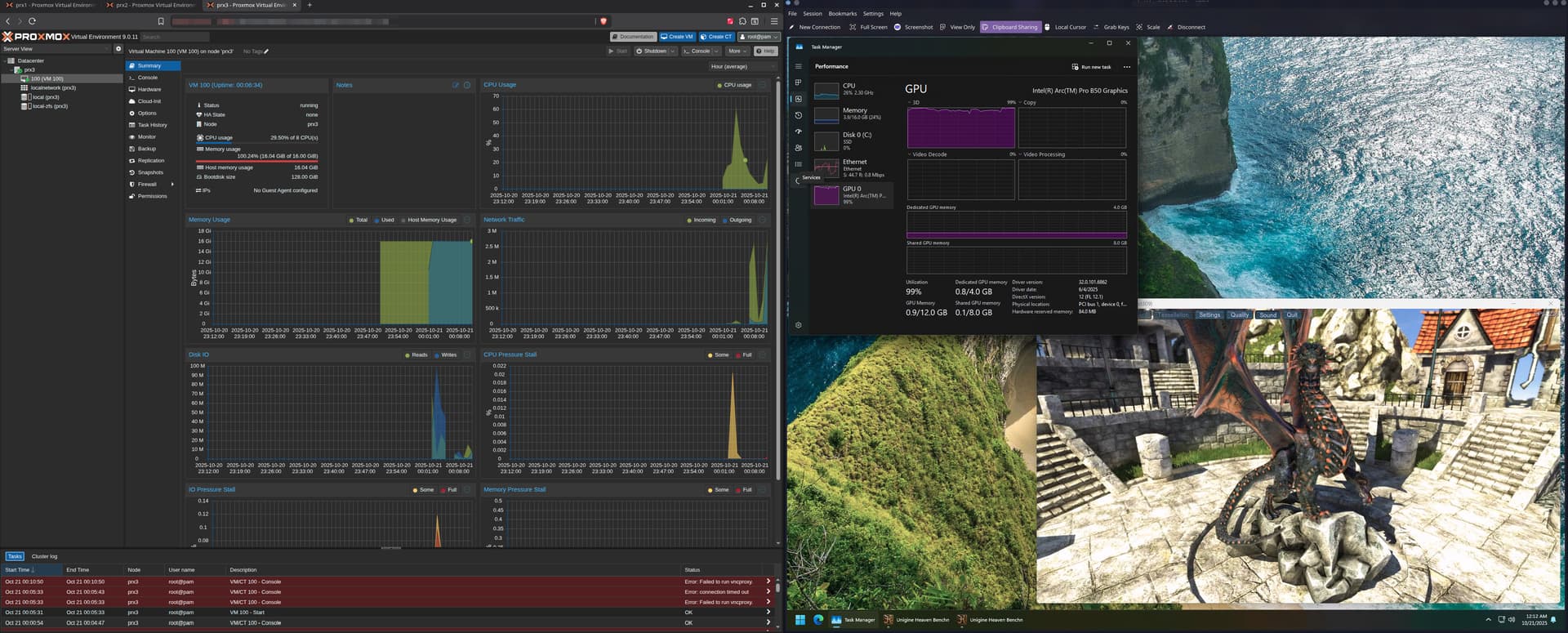The image size is (1568, 633).
Task: Open Task Manager hamburger navigation menu
Action: (798, 66)
